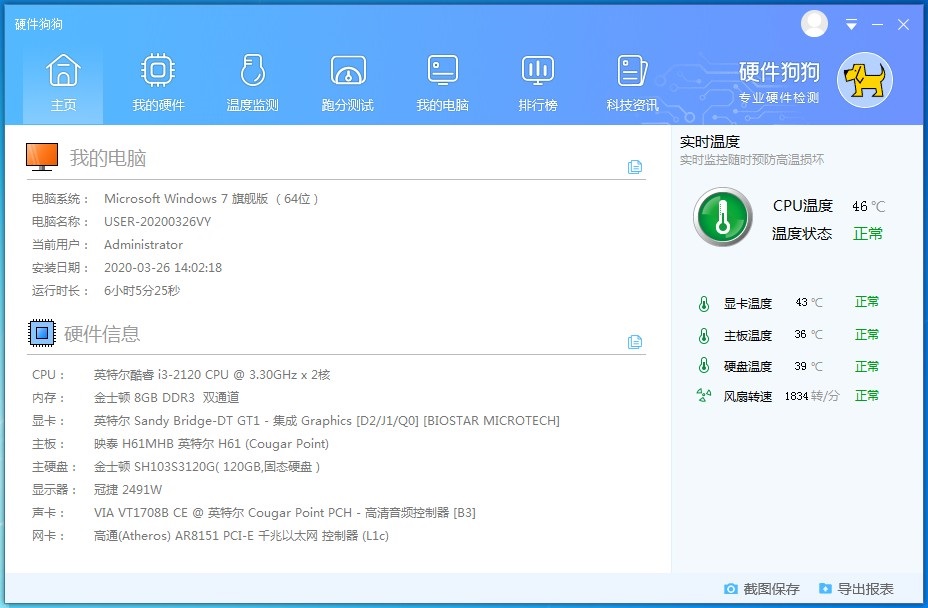Click the 风扇转速 fan icon

click(x=704, y=396)
